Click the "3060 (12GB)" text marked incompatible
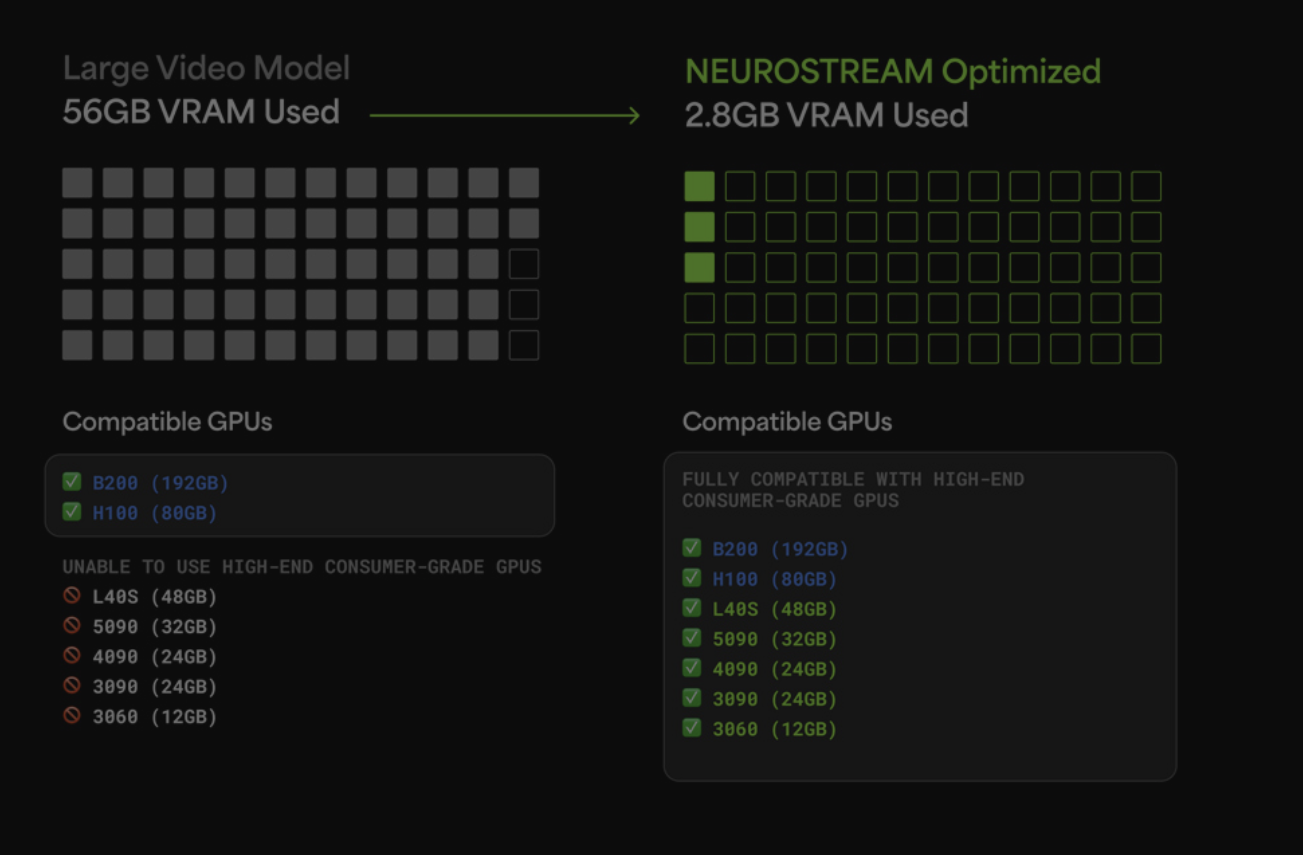Screen dimensions: 1303x855 155,717
